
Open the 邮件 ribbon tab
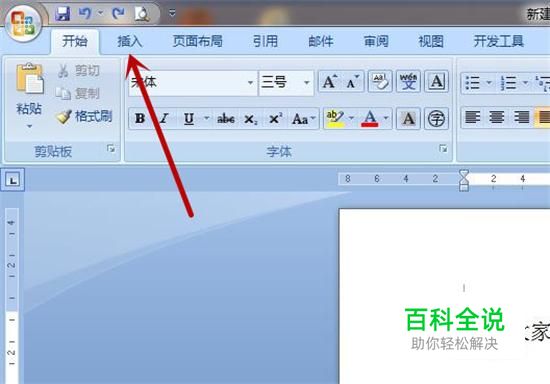320,41
